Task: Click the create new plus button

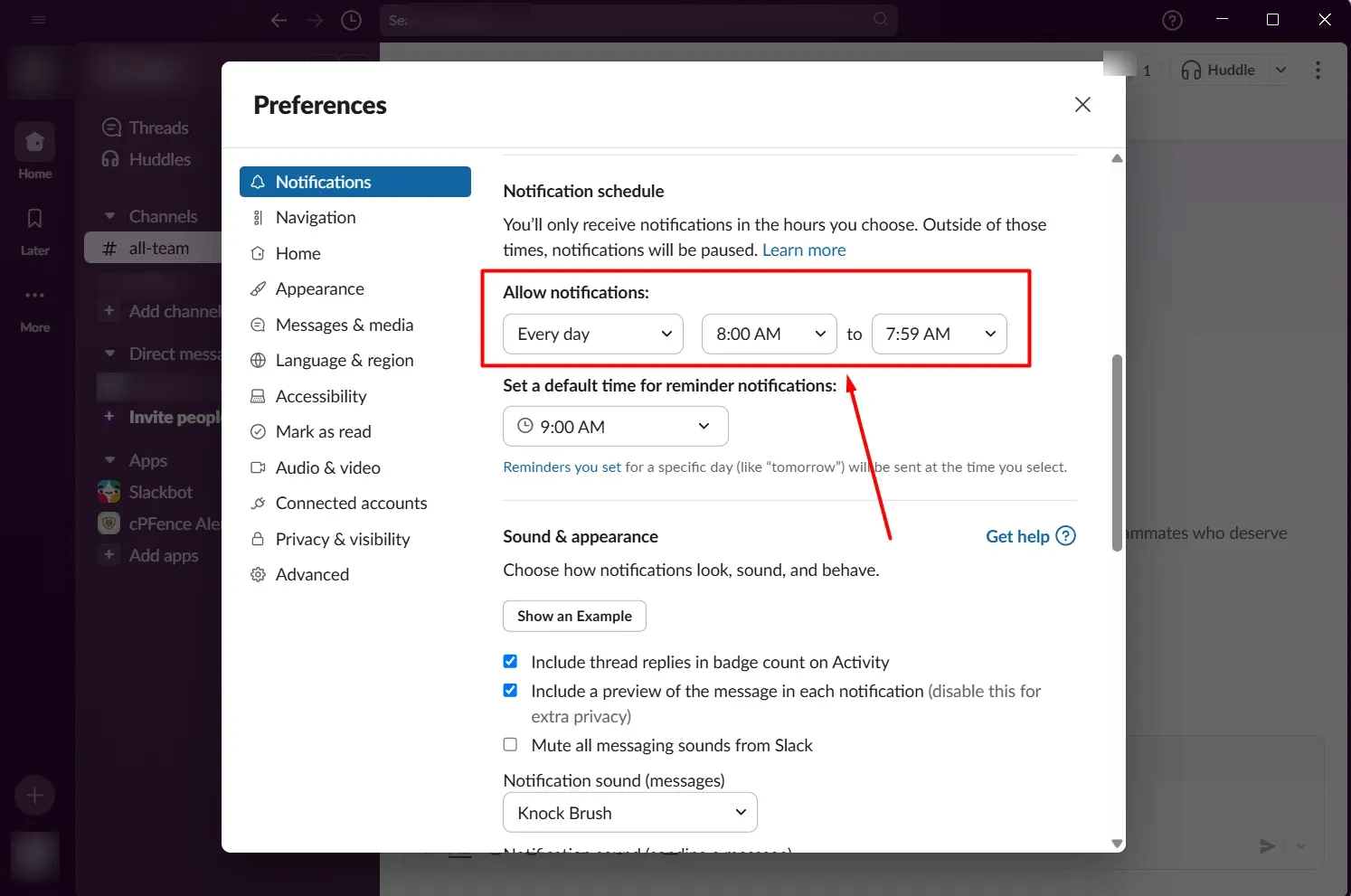Action: click(x=35, y=796)
